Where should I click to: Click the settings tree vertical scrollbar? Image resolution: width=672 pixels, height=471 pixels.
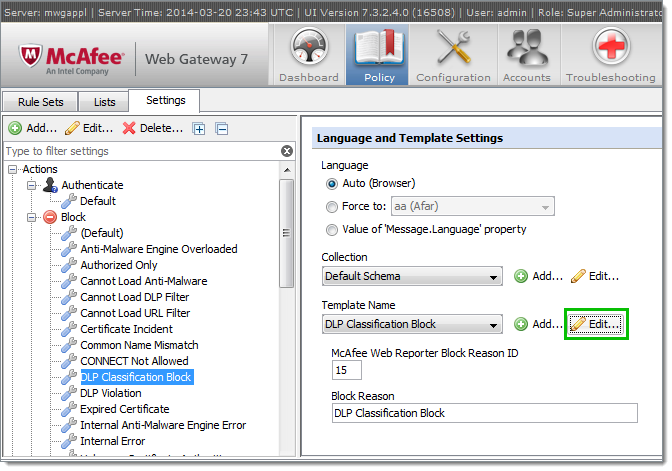click(287, 230)
